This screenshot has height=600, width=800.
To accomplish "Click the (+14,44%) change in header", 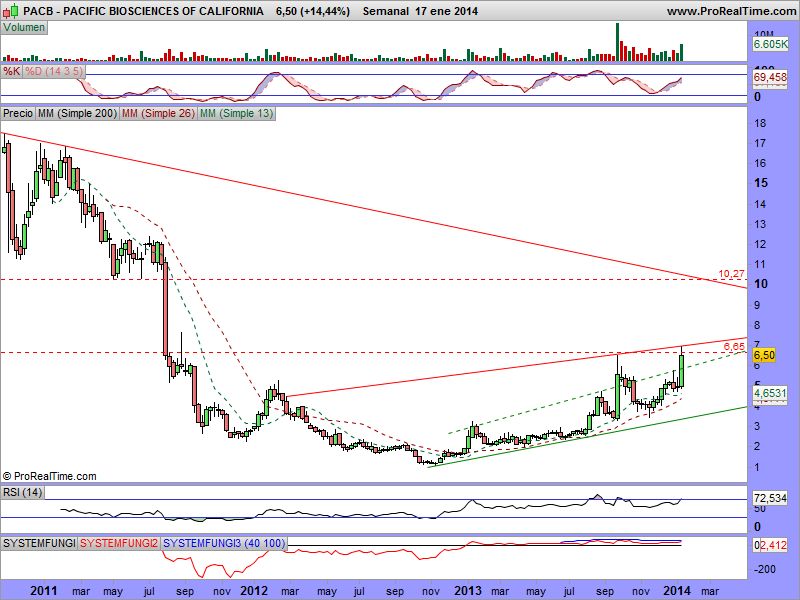I will [327, 11].
